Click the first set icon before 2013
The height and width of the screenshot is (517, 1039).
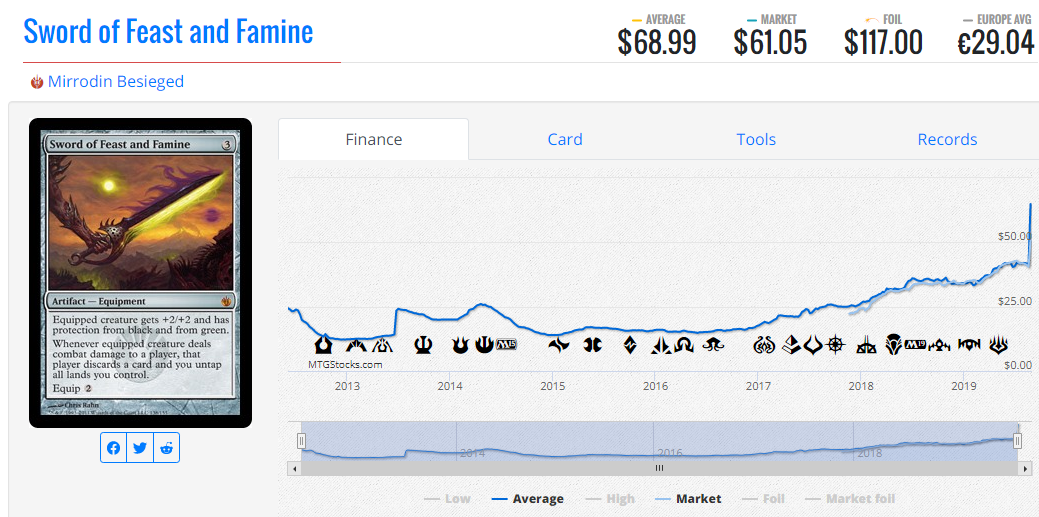pyautogui.click(x=322, y=345)
